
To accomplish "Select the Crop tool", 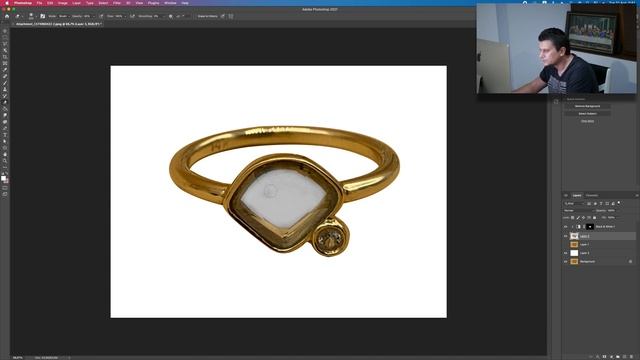I will (x=5, y=57).
